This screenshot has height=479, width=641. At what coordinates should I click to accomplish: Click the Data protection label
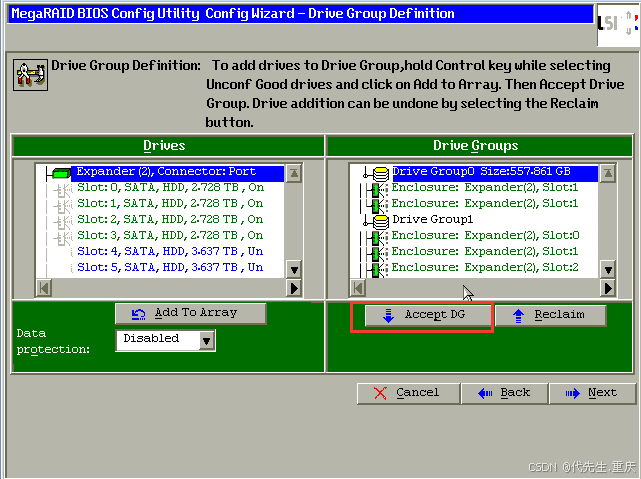(x=53, y=341)
